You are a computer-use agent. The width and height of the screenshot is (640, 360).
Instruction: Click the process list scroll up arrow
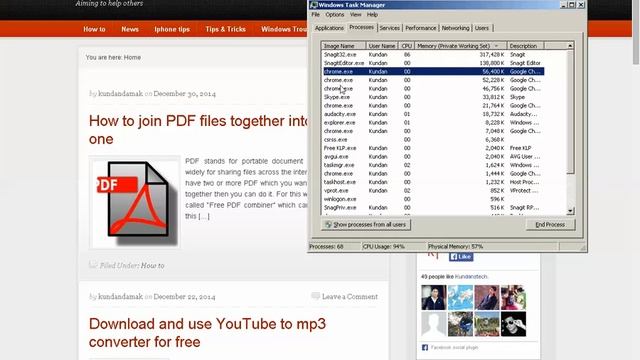coord(570,46)
